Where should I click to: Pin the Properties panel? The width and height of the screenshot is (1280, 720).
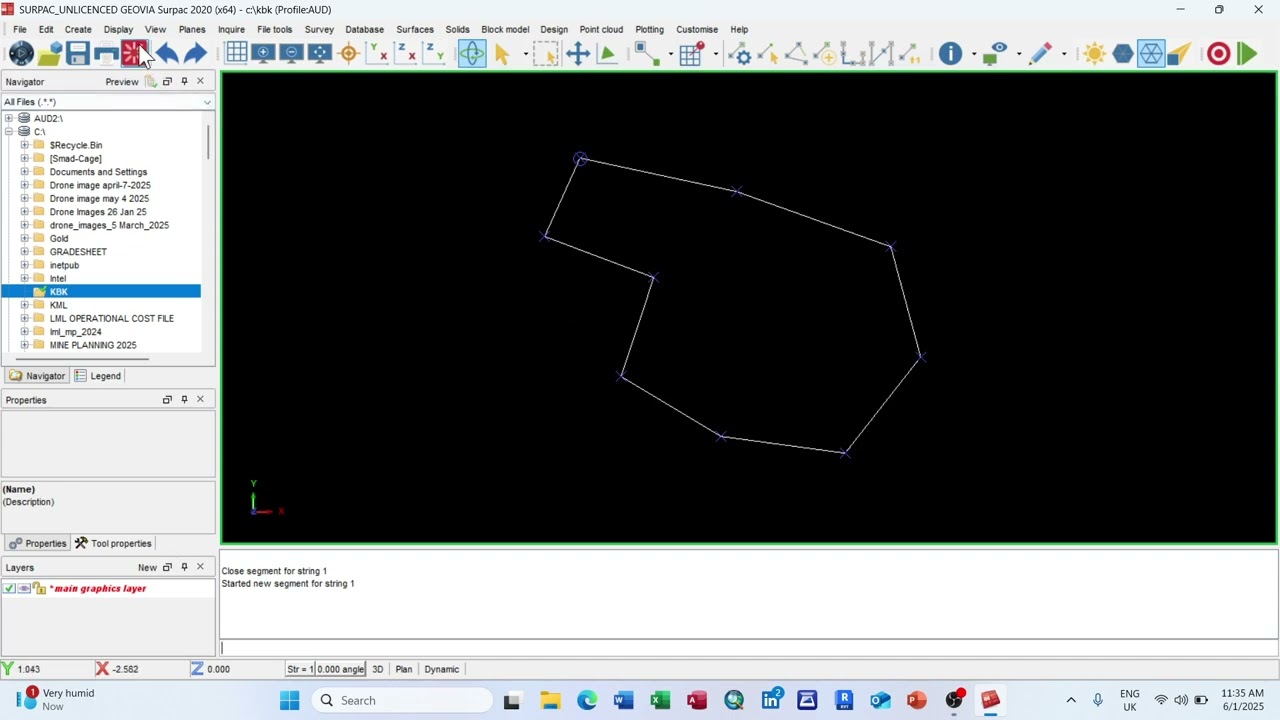click(x=184, y=399)
